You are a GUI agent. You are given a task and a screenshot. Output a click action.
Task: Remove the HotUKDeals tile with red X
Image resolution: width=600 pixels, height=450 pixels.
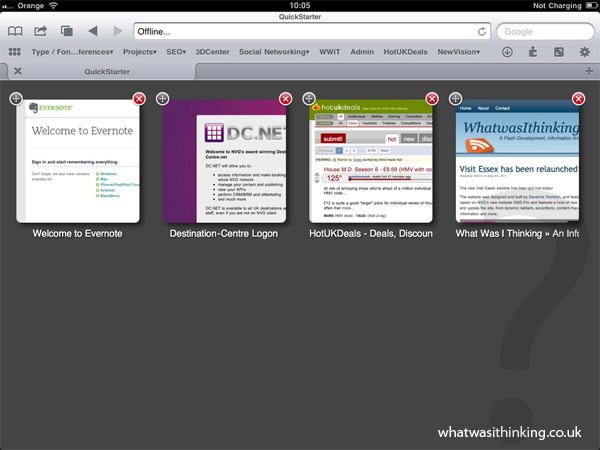[x=432, y=99]
